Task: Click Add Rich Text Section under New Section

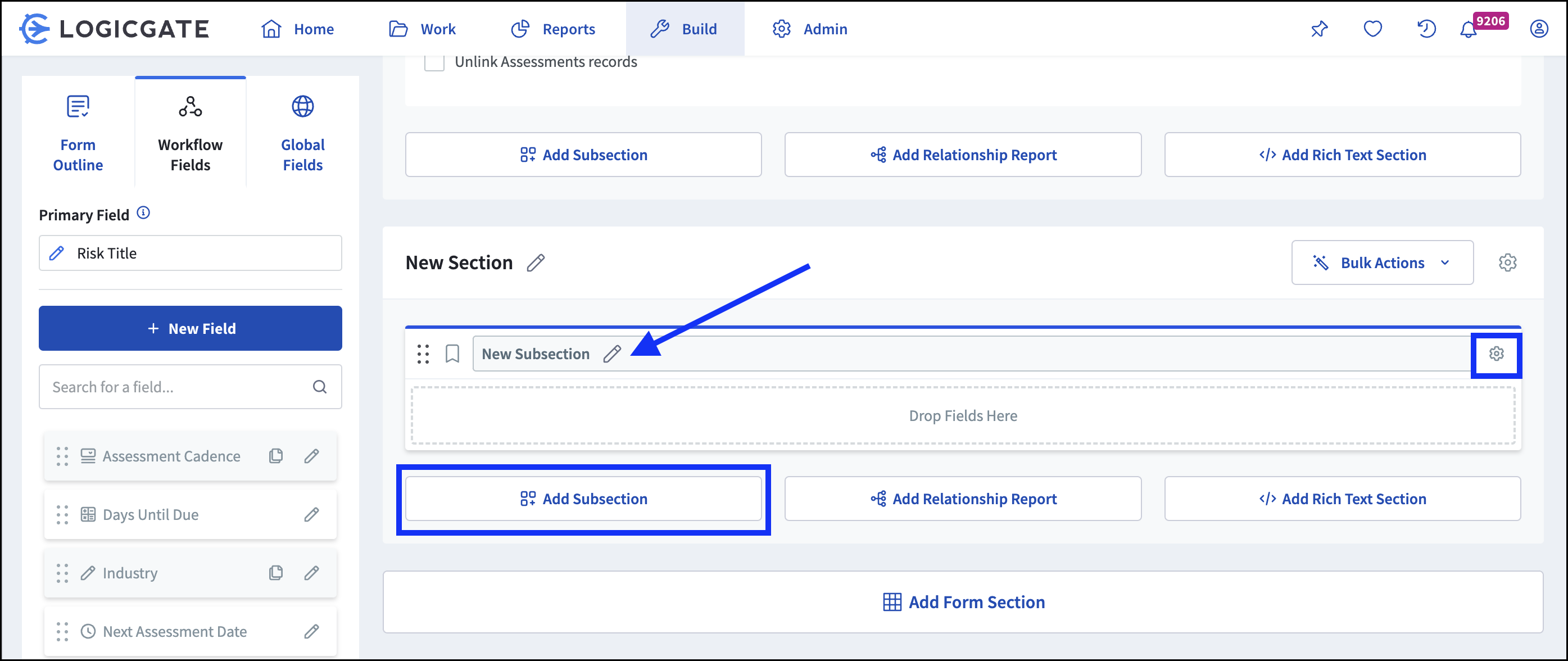Action: (x=1342, y=499)
